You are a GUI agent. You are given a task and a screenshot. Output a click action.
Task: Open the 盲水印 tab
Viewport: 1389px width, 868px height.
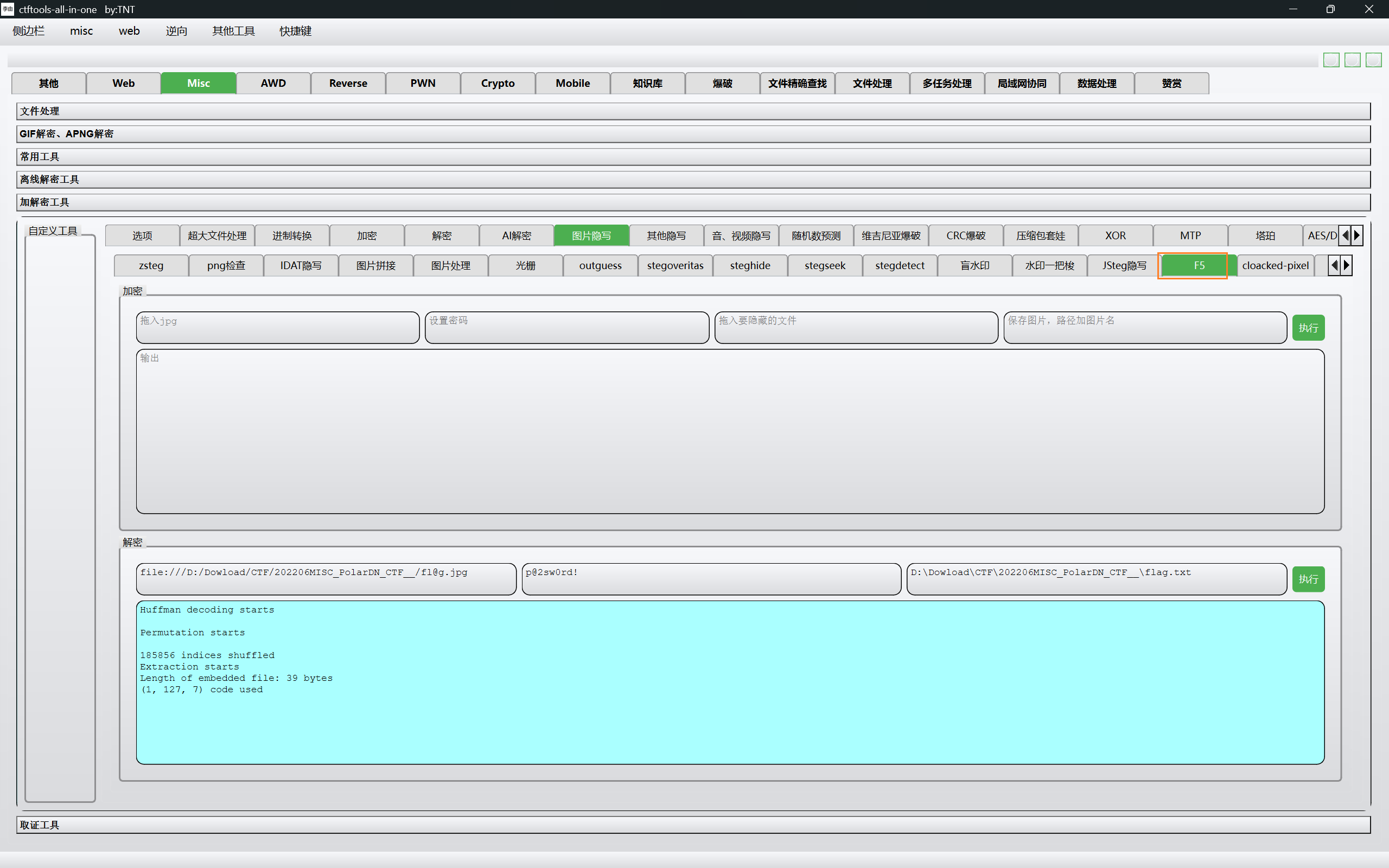pos(974,265)
